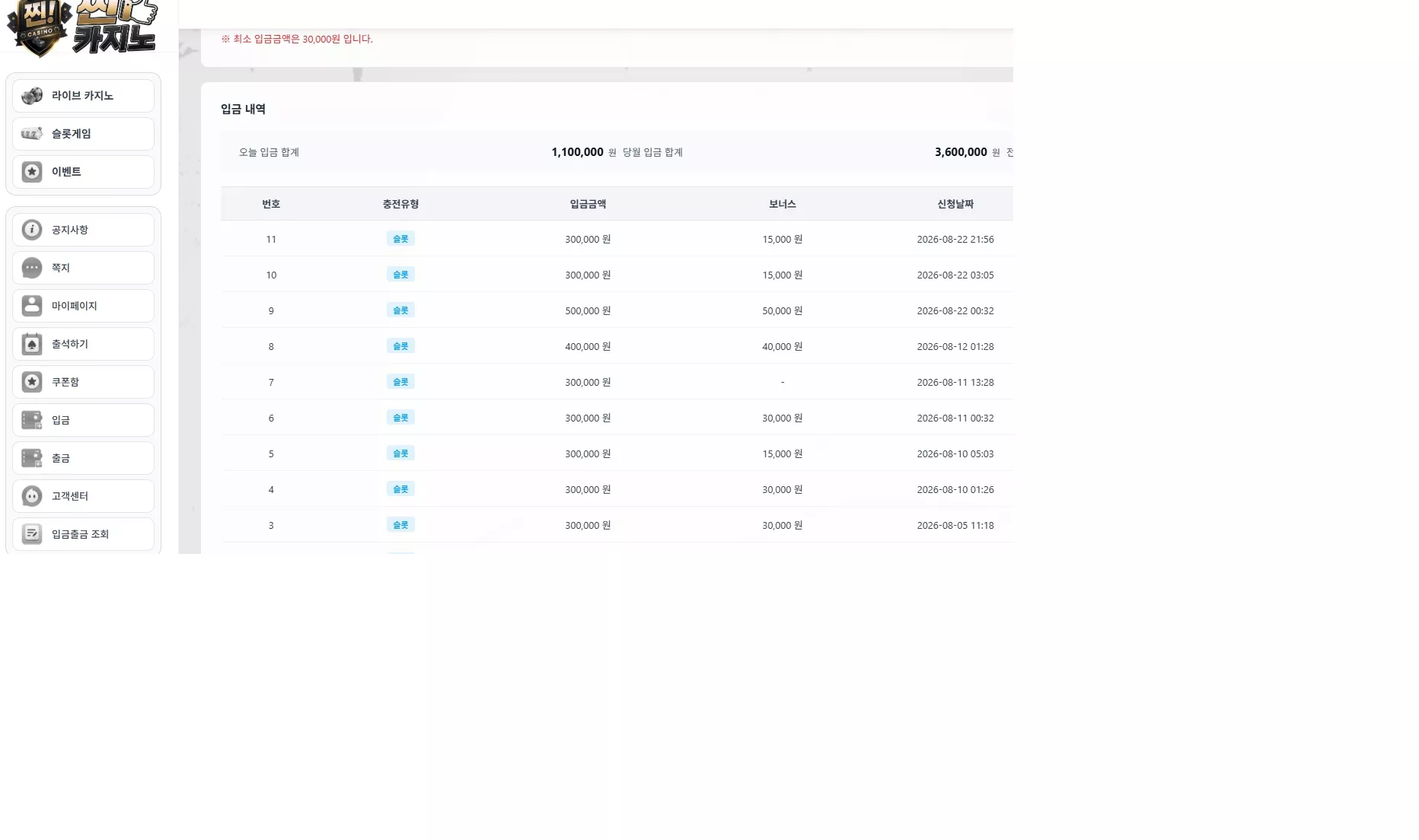The width and height of the screenshot is (1419, 840).
Task: Click the 충전유형 column header
Action: [400, 204]
